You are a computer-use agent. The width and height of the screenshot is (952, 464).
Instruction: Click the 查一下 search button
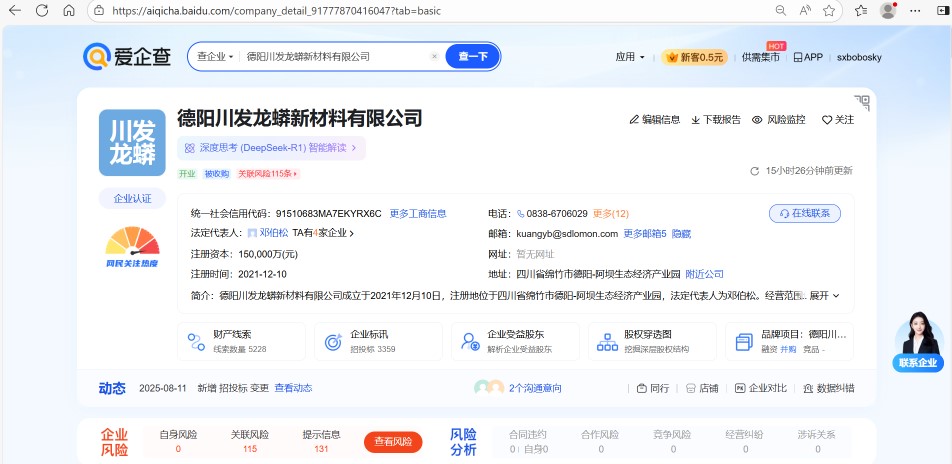point(473,56)
